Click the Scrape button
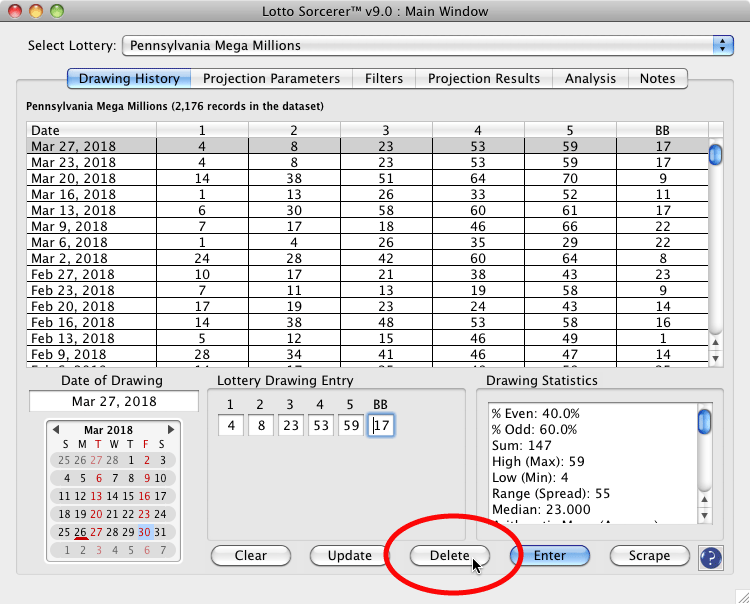 pyautogui.click(x=650, y=555)
